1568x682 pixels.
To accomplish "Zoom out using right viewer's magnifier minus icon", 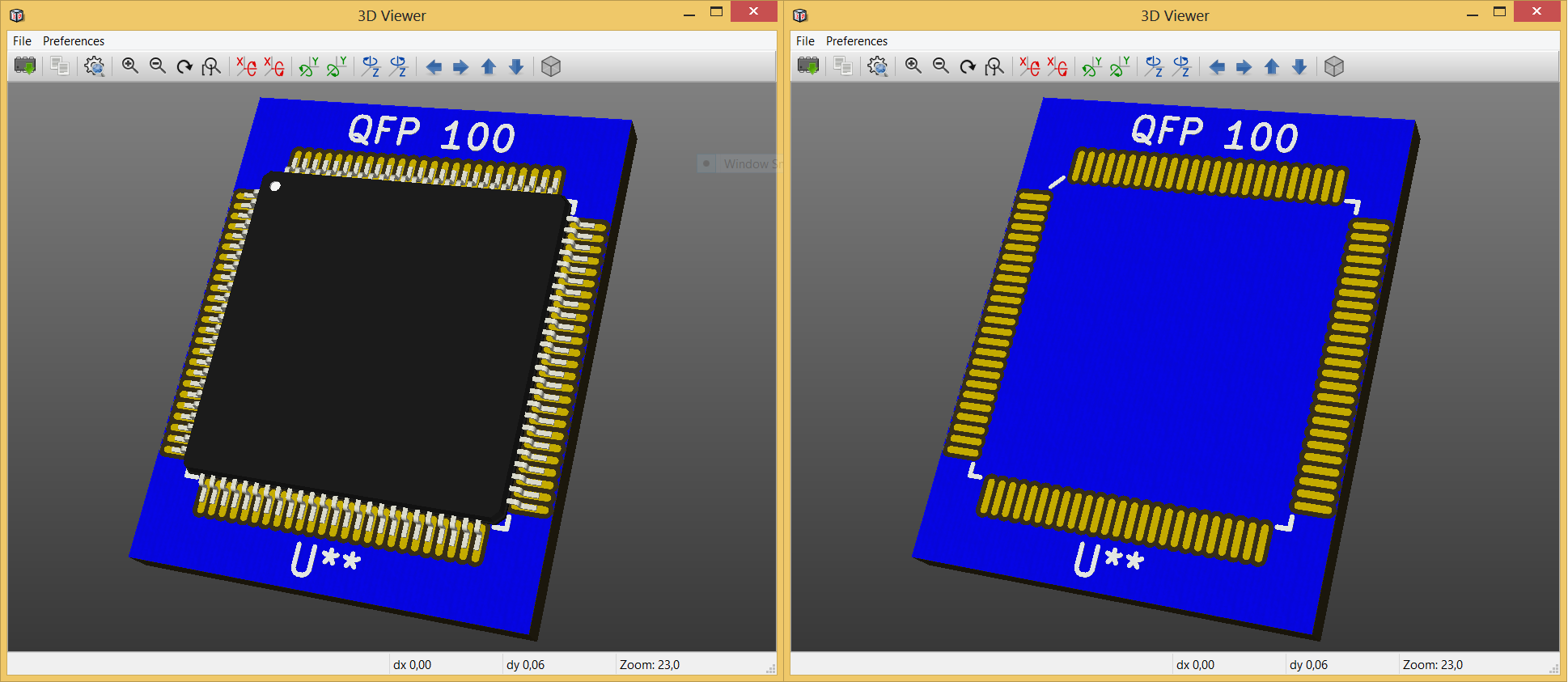I will 940,66.
